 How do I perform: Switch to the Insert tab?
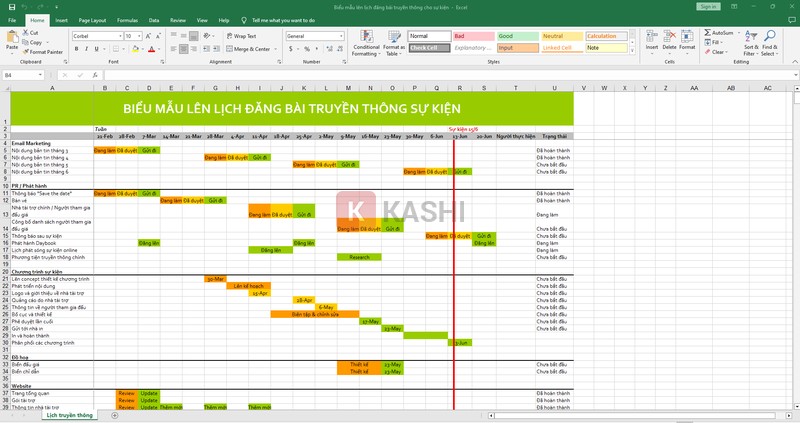click(x=61, y=20)
